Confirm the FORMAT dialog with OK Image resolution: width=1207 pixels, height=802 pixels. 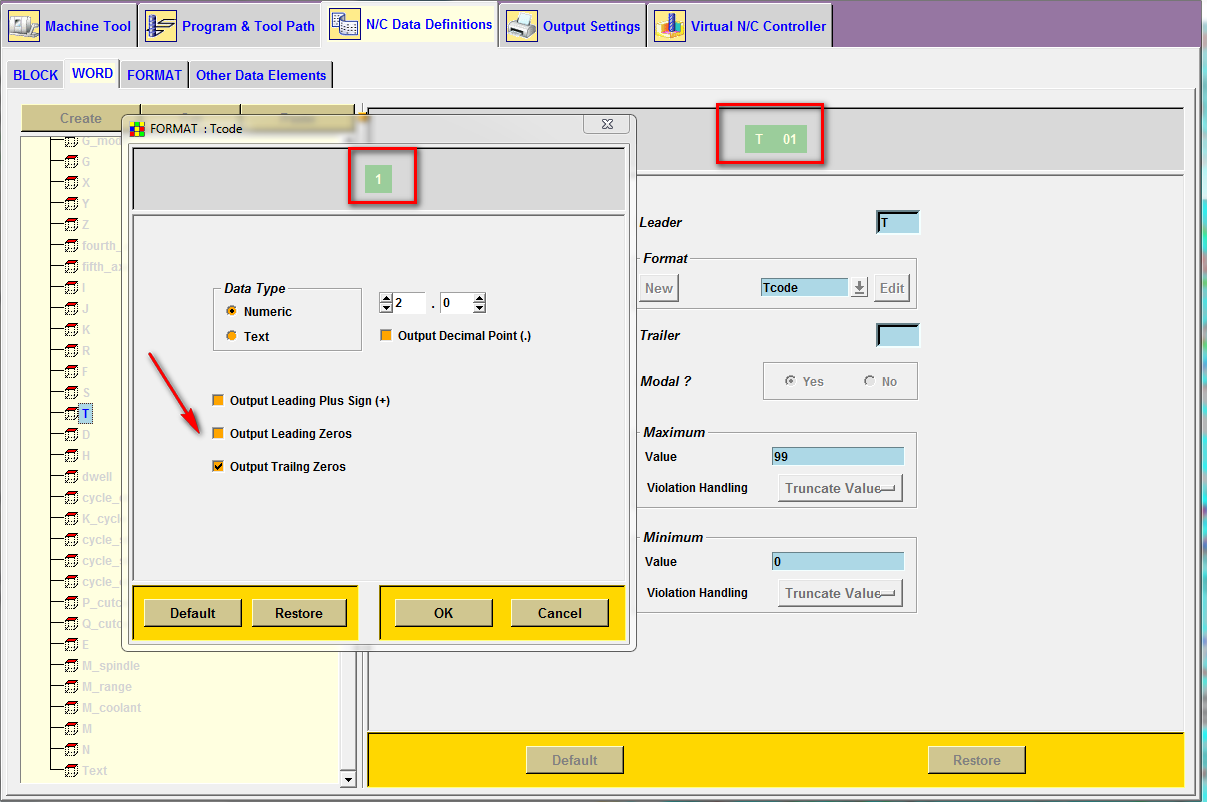[444, 613]
